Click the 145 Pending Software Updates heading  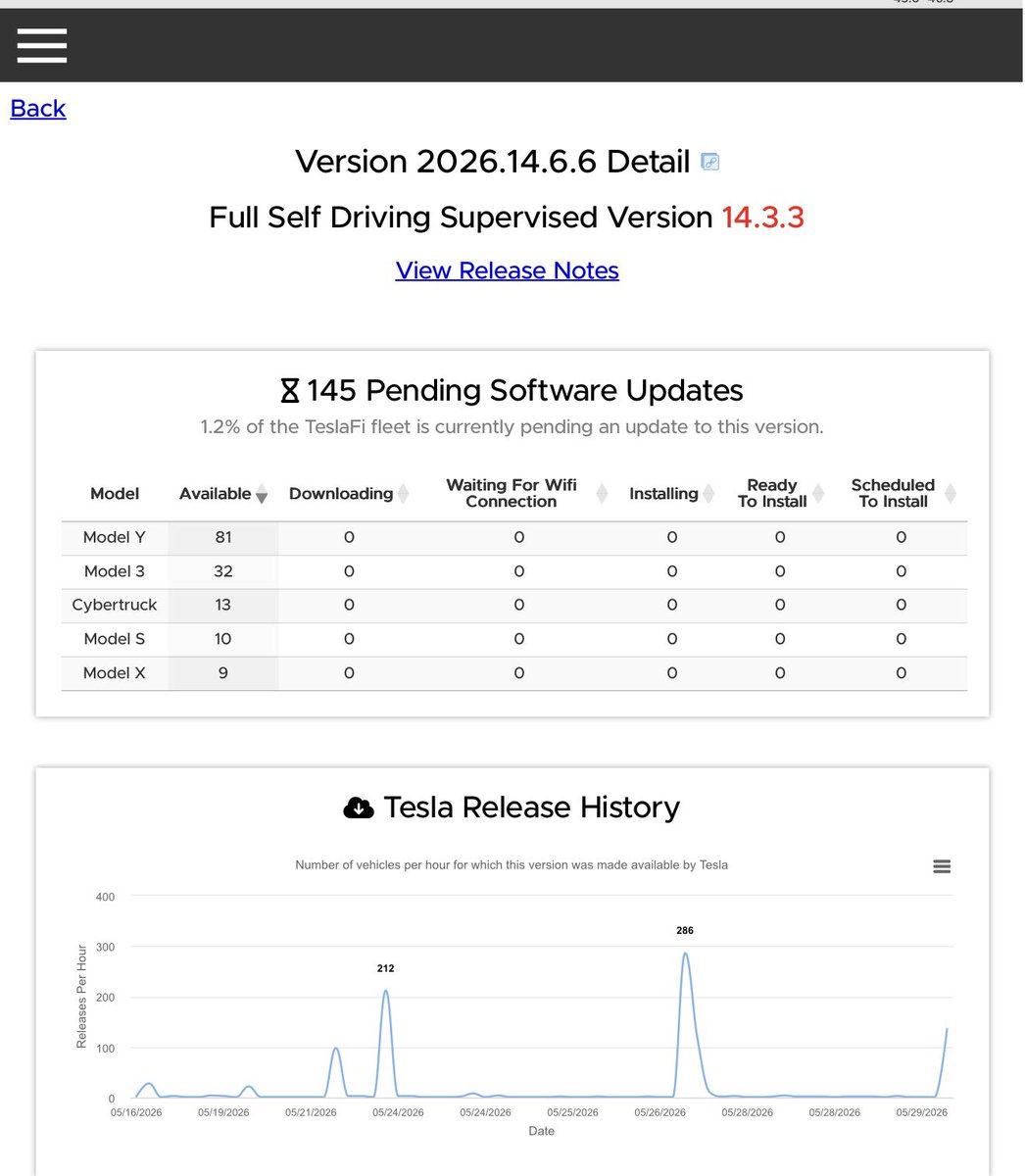[525, 391]
